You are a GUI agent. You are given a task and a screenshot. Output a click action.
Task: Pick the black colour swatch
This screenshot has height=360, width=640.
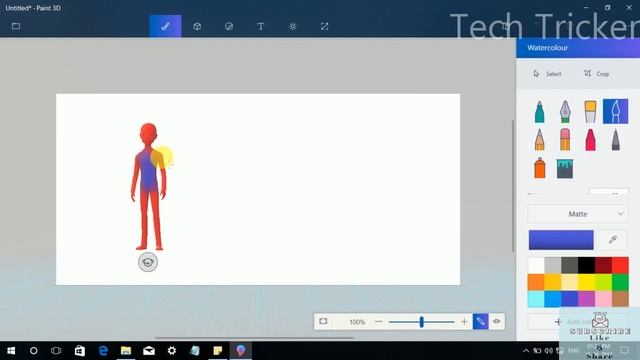tap(587, 265)
